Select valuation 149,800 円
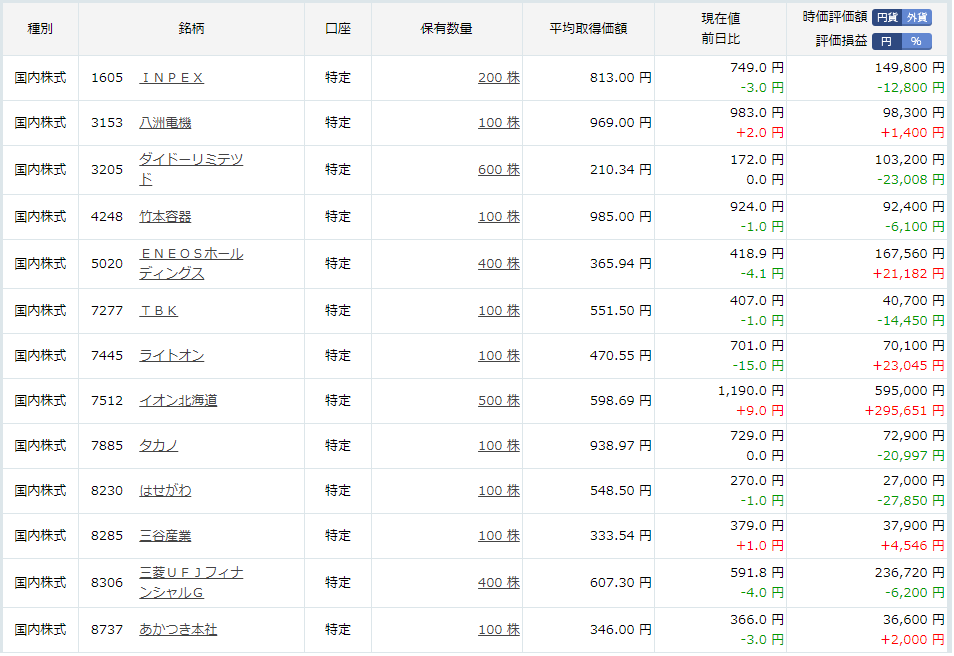 coord(910,68)
